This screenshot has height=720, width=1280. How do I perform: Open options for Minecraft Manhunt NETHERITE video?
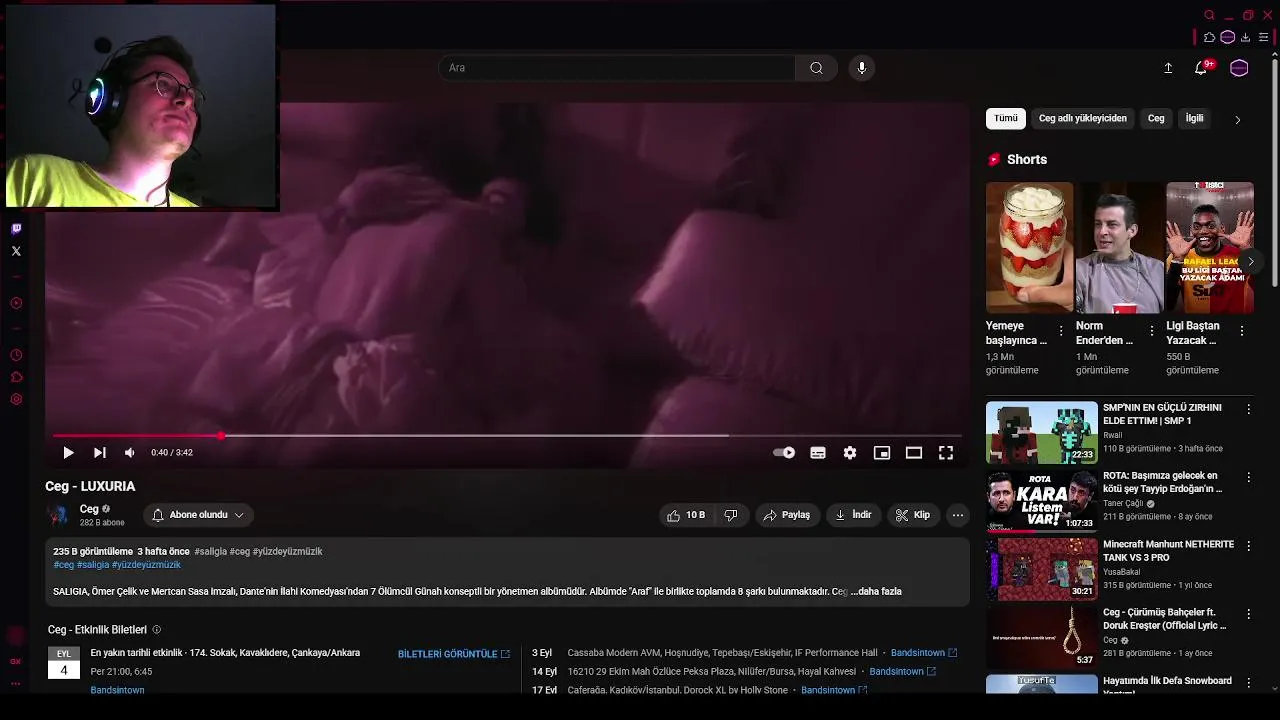(1248, 546)
